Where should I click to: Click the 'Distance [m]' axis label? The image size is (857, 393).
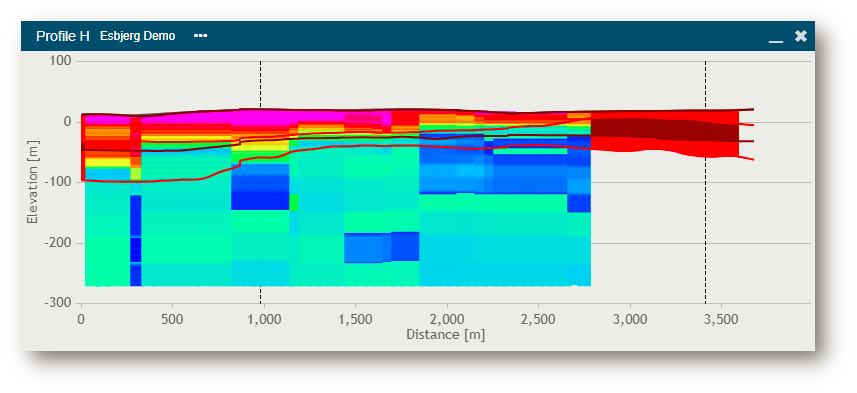pos(445,334)
